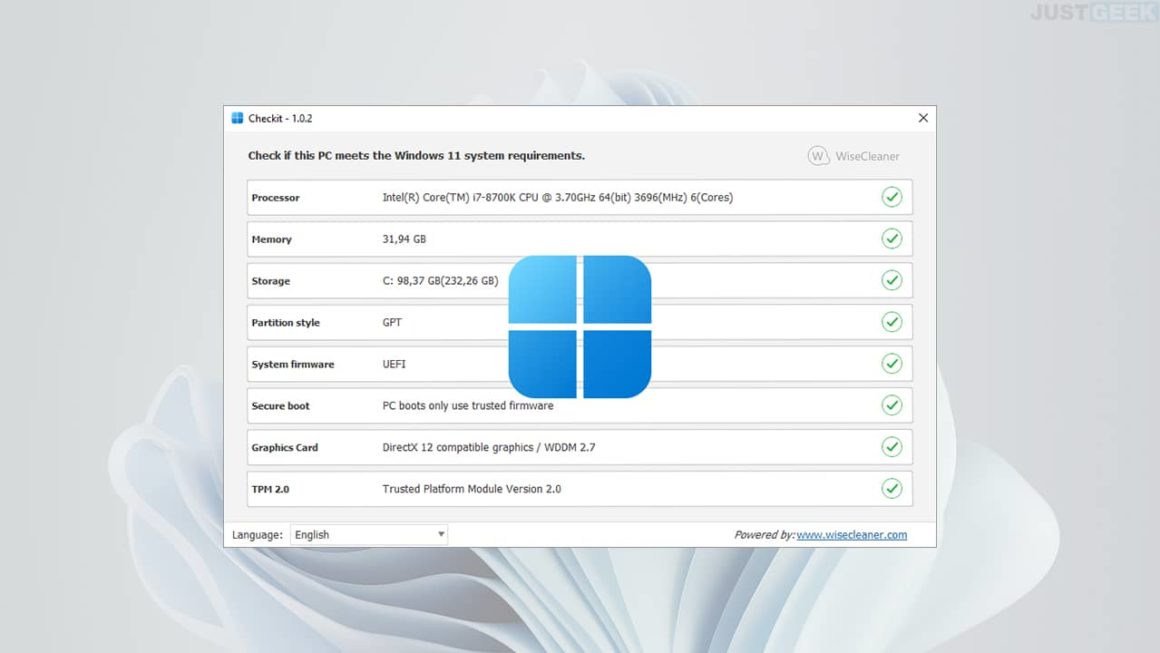Click the GPT partition value
The height and width of the screenshot is (653, 1160).
(392, 322)
